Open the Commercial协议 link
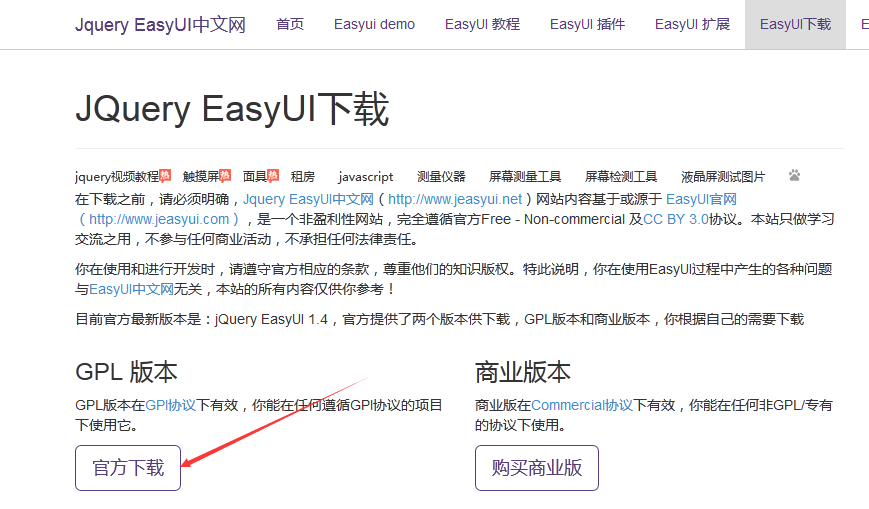Viewport: 869px width, 509px height. (x=582, y=405)
